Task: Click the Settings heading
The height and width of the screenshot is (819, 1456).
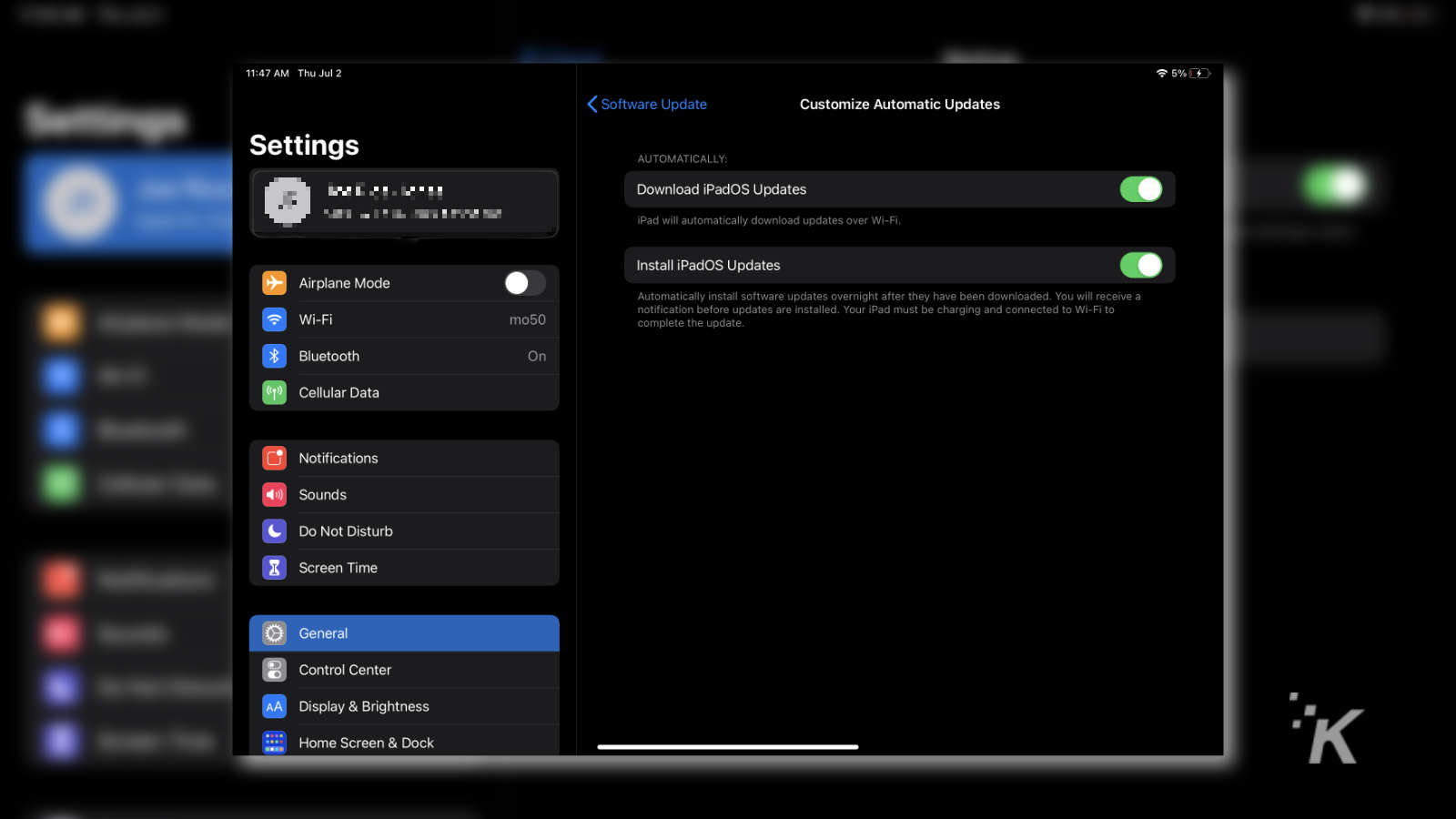Action: (x=304, y=145)
